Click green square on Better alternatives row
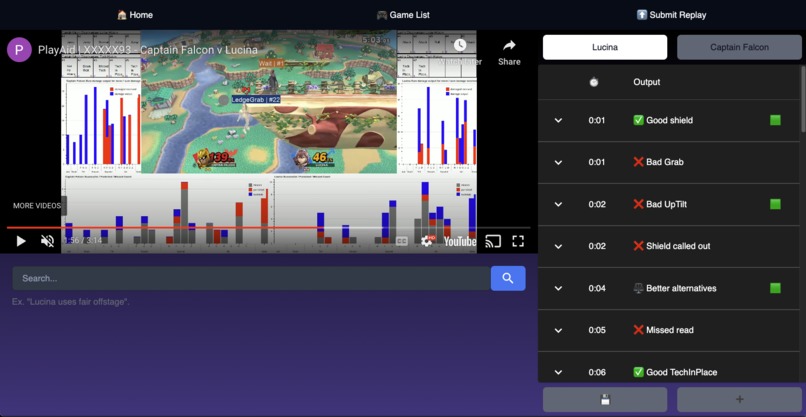The image size is (806, 417). click(775, 288)
